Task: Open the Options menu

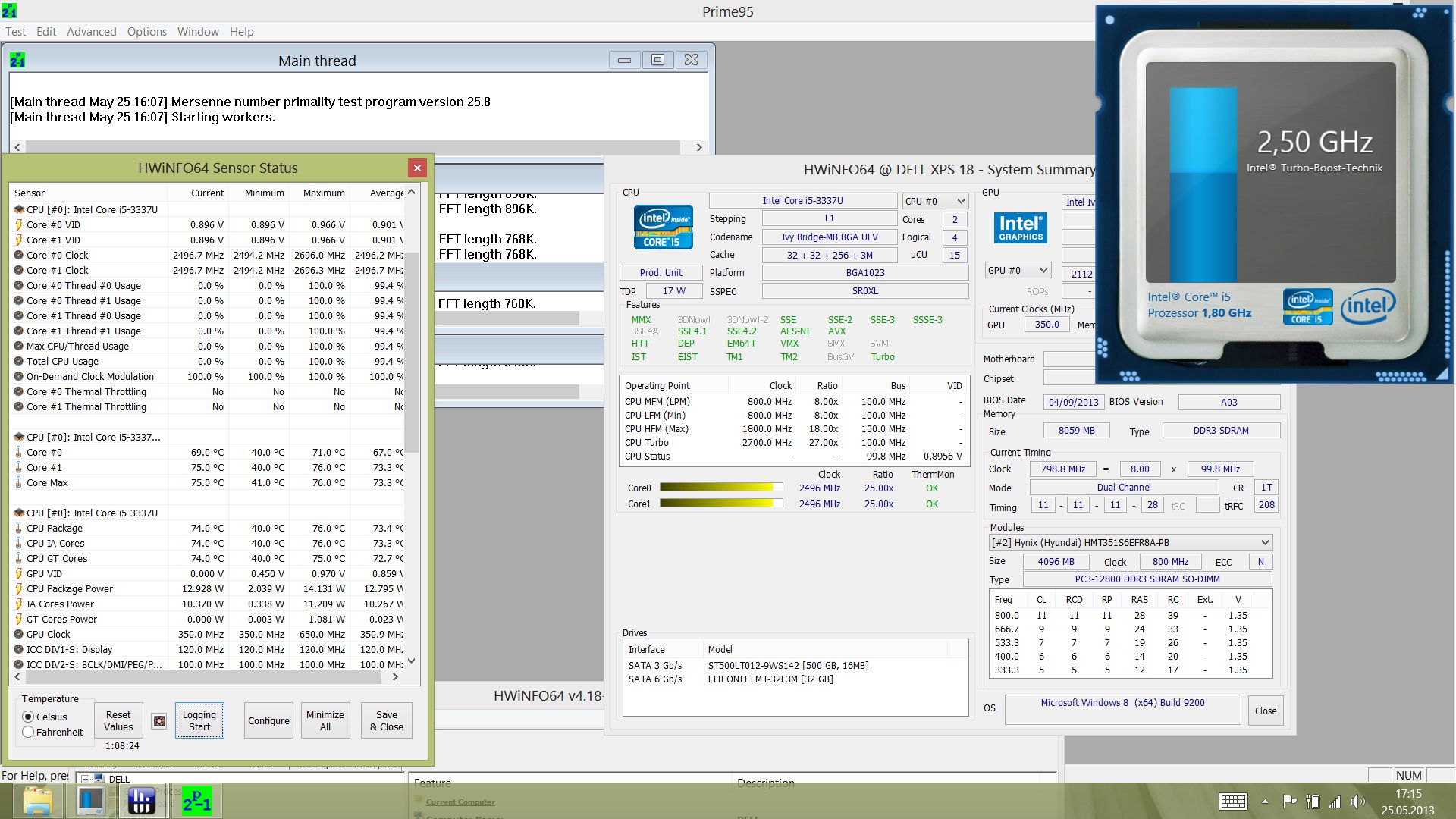Action: point(146,31)
